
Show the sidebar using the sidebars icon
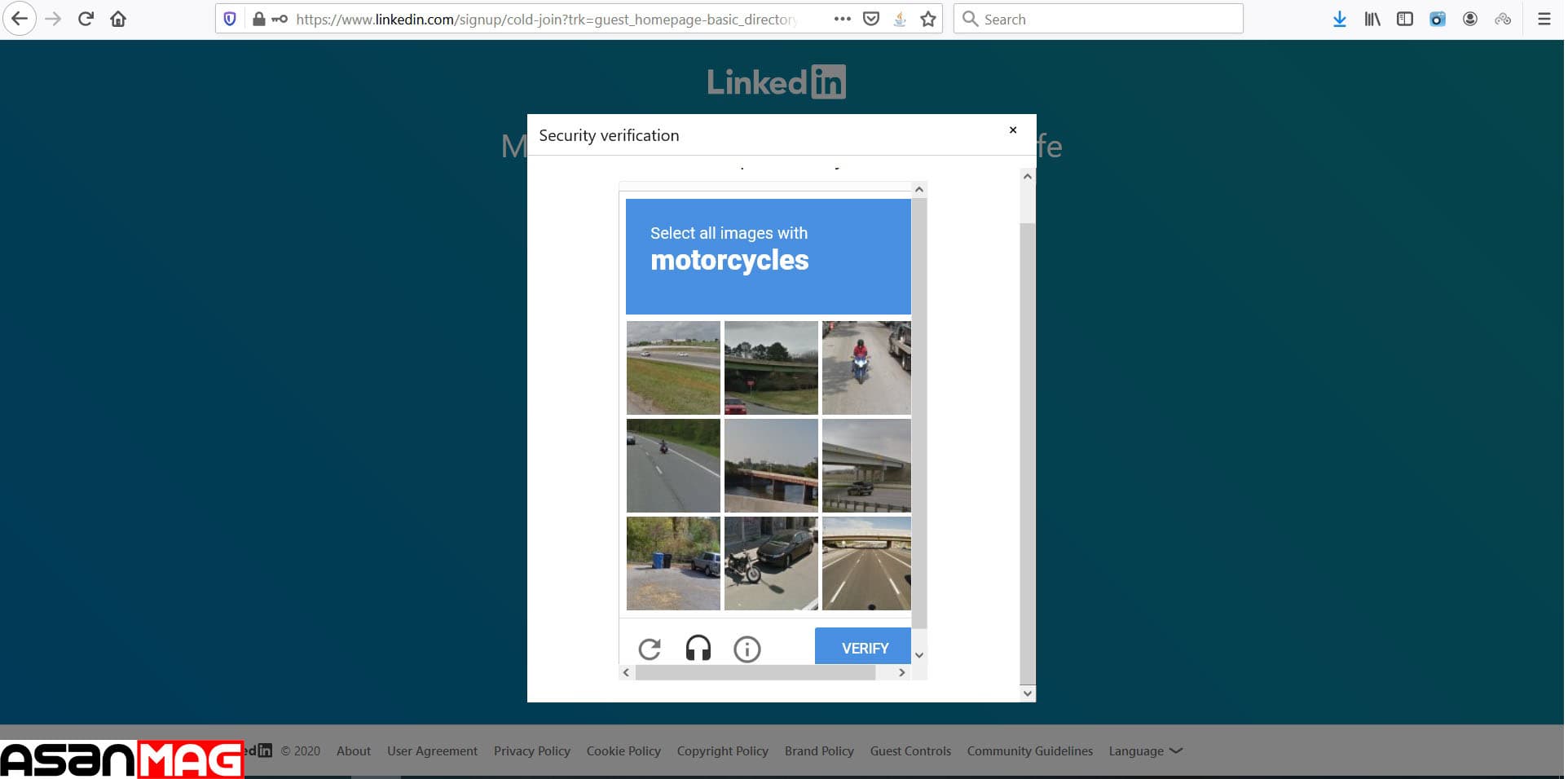[1405, 19]
